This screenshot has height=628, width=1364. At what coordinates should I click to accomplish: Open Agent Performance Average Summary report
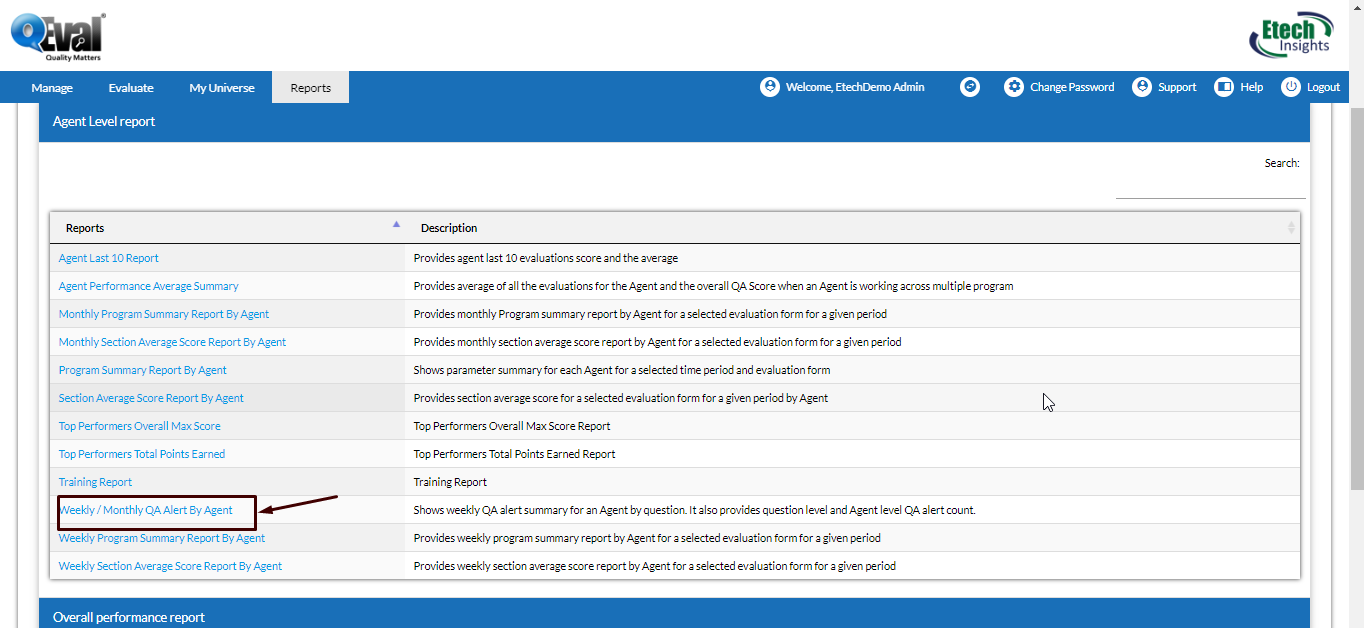pos(149,286)
